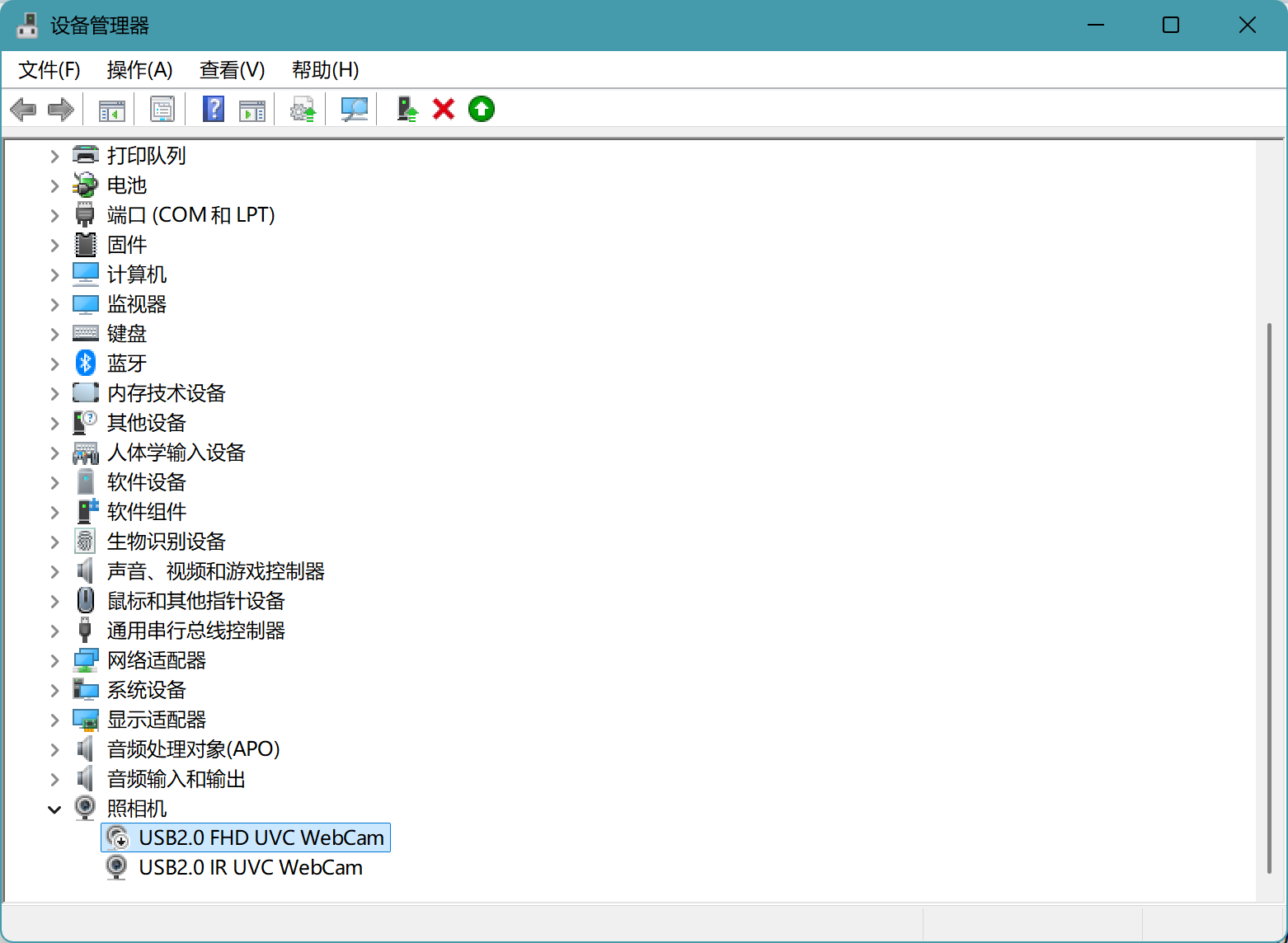
Task: Click the Back arrow toolbar icon
Action: coord(23,109)
